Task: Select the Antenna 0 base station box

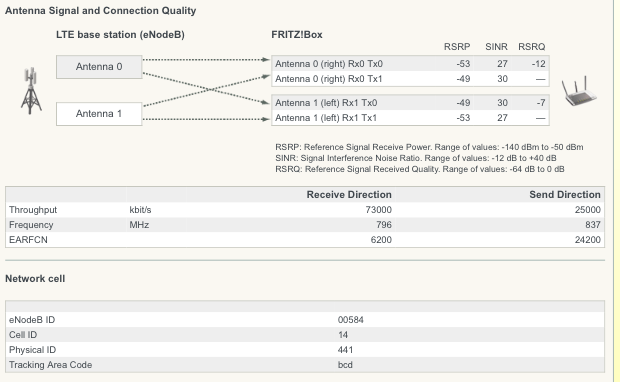Action: (99, 67)
